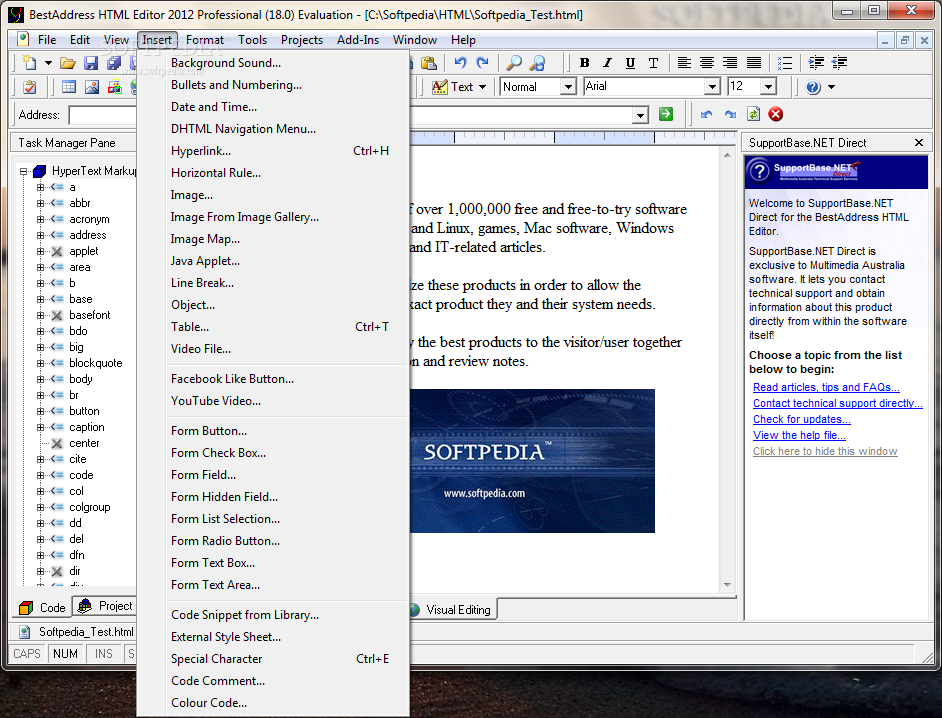
Task: Undo the last edit in the toolbar
Action: pos(460,62)
